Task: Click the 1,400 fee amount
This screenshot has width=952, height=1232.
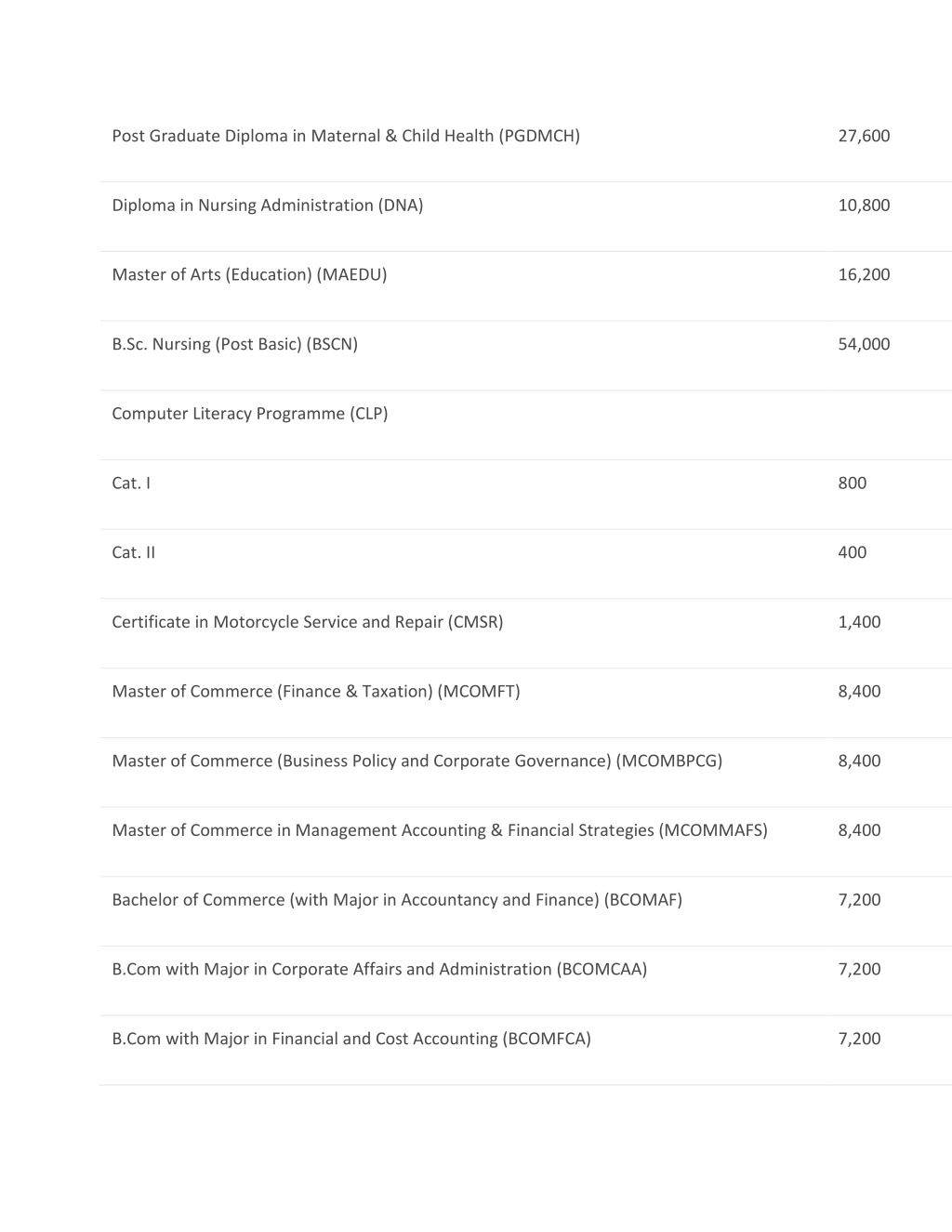Action: (859, 622)
